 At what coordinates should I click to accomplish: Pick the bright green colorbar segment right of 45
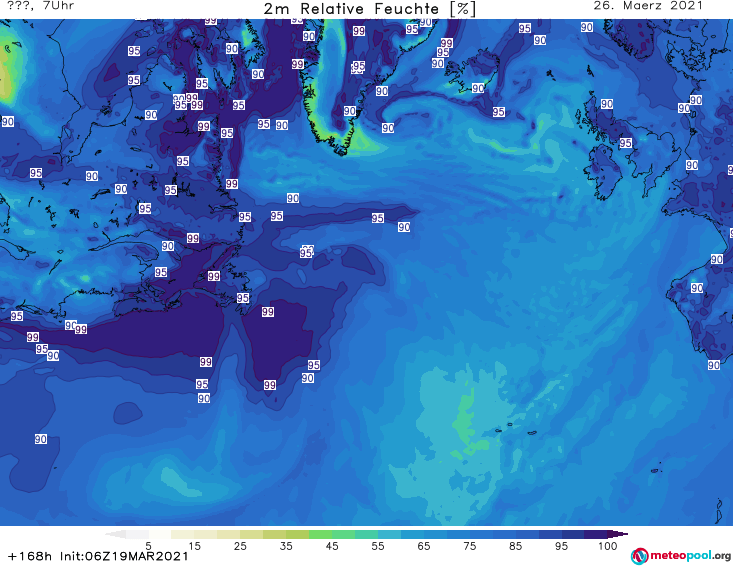click(343, 534)
